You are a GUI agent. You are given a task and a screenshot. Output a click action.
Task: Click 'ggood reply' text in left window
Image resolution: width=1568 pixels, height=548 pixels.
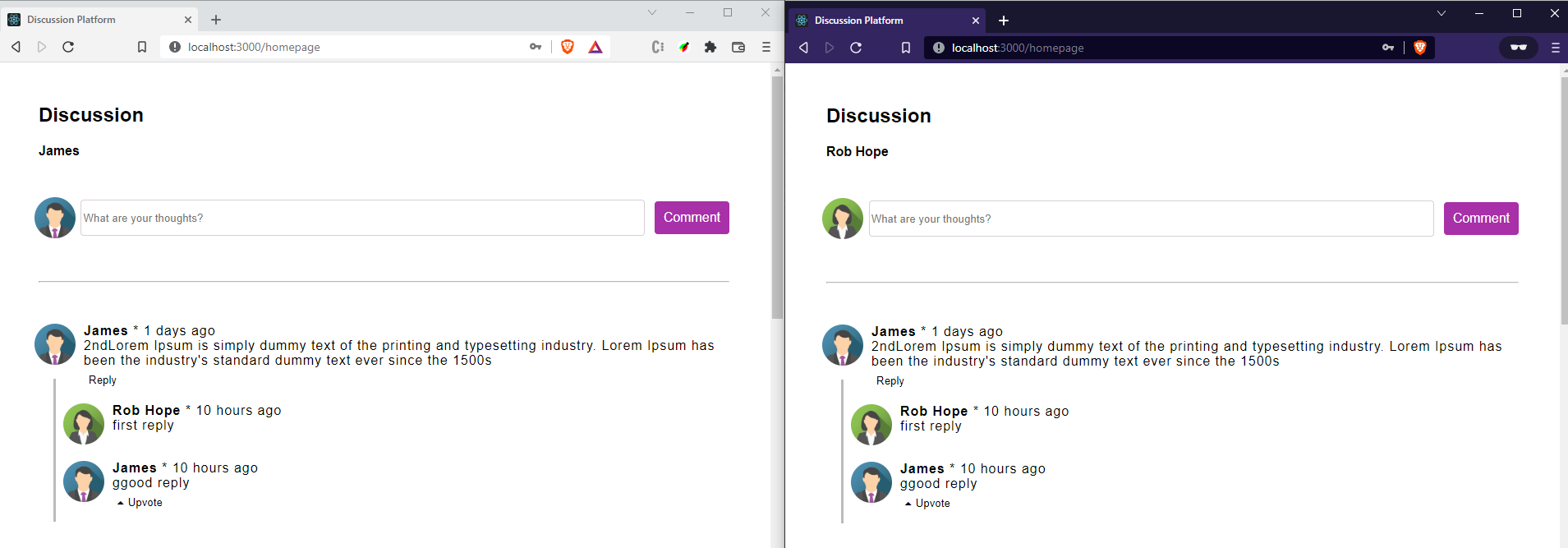click(x=151, y=483)
